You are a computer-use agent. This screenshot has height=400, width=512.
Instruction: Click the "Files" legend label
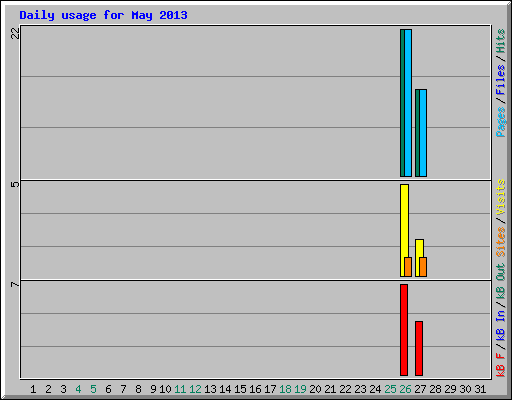click(x=501, y=80)
